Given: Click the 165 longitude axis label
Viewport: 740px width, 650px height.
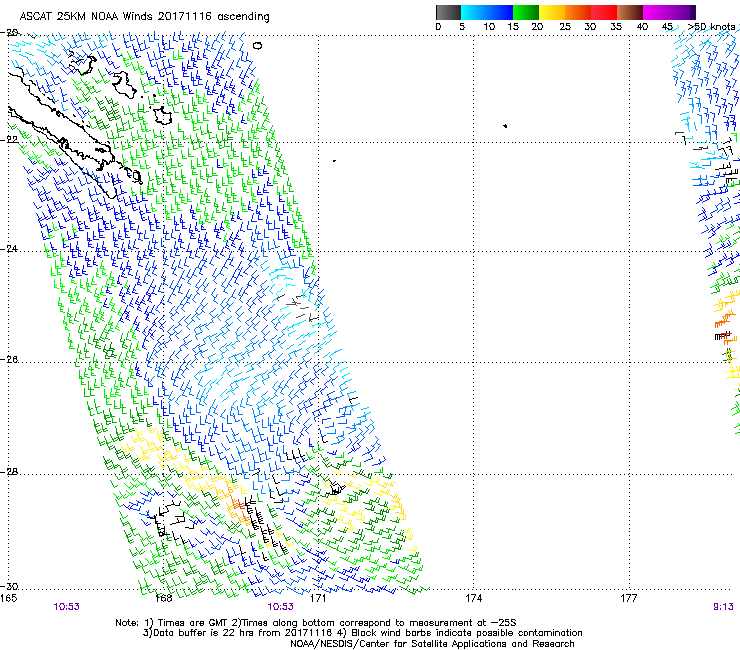Looking at the screenshot, I should [8, 598].
